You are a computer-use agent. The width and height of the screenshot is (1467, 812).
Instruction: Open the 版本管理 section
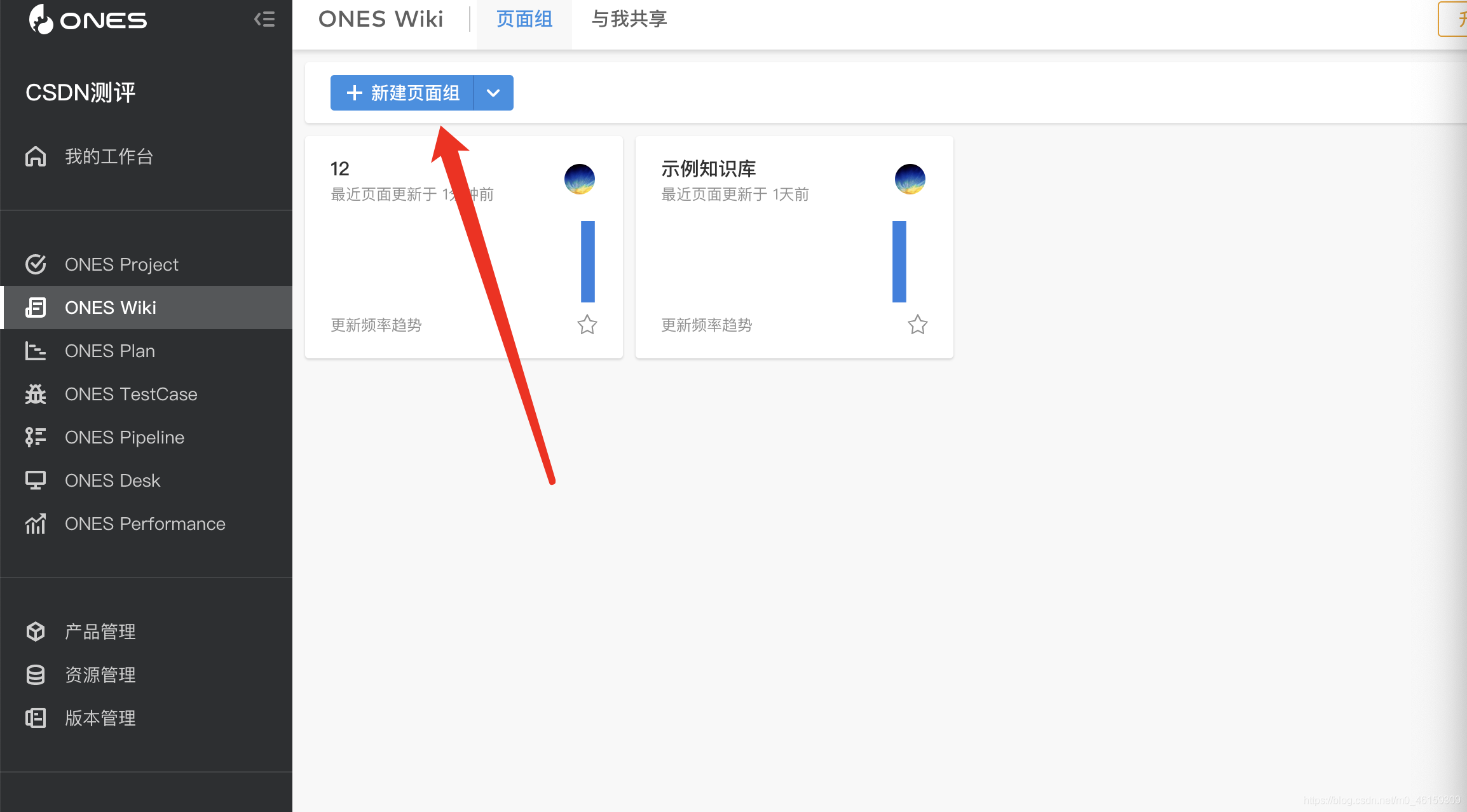(x=101, y=717)
